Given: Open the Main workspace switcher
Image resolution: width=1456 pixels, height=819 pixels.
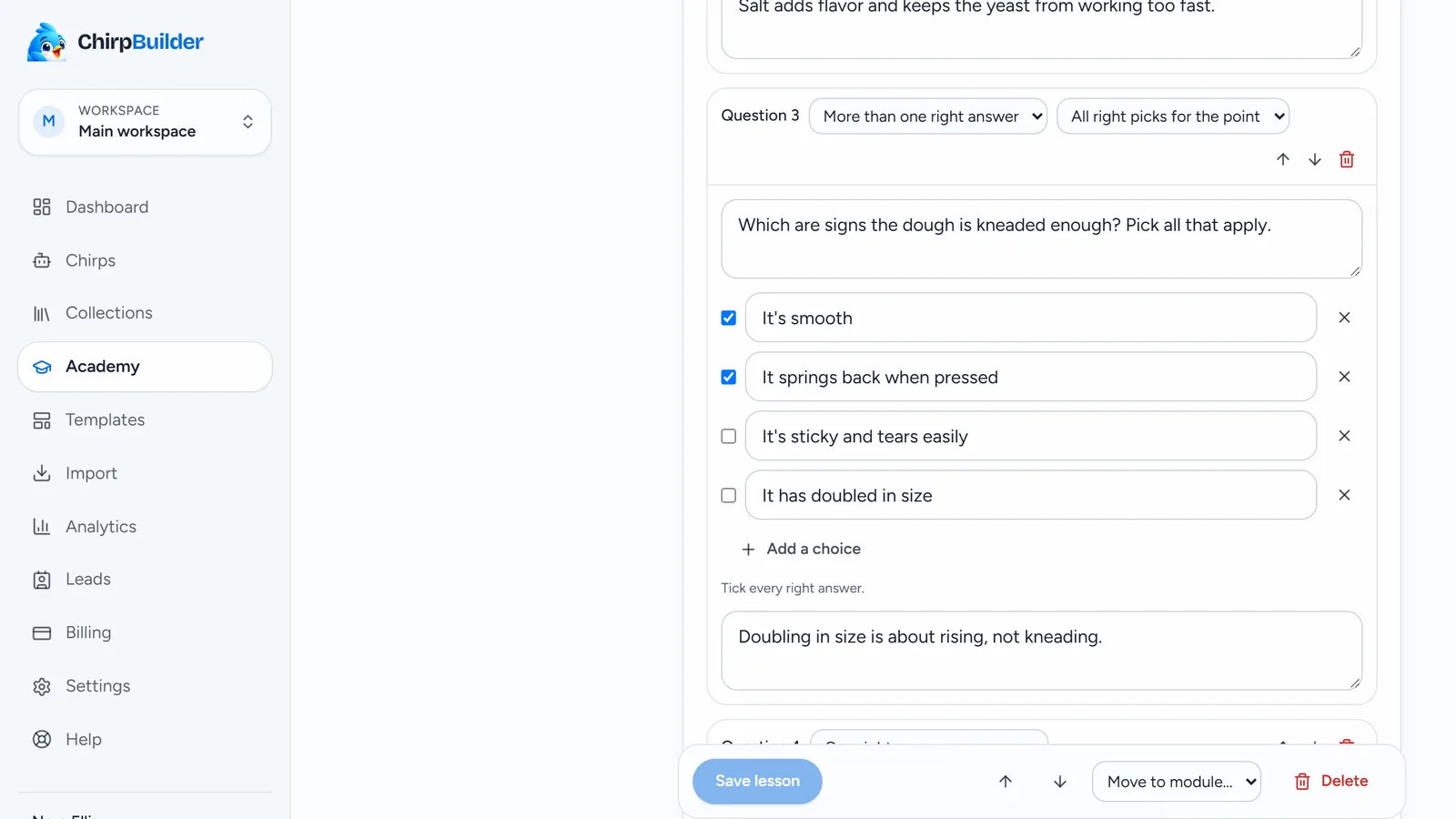Looking at the screenshot, I should pyautogui.click(x=145, y=122).
